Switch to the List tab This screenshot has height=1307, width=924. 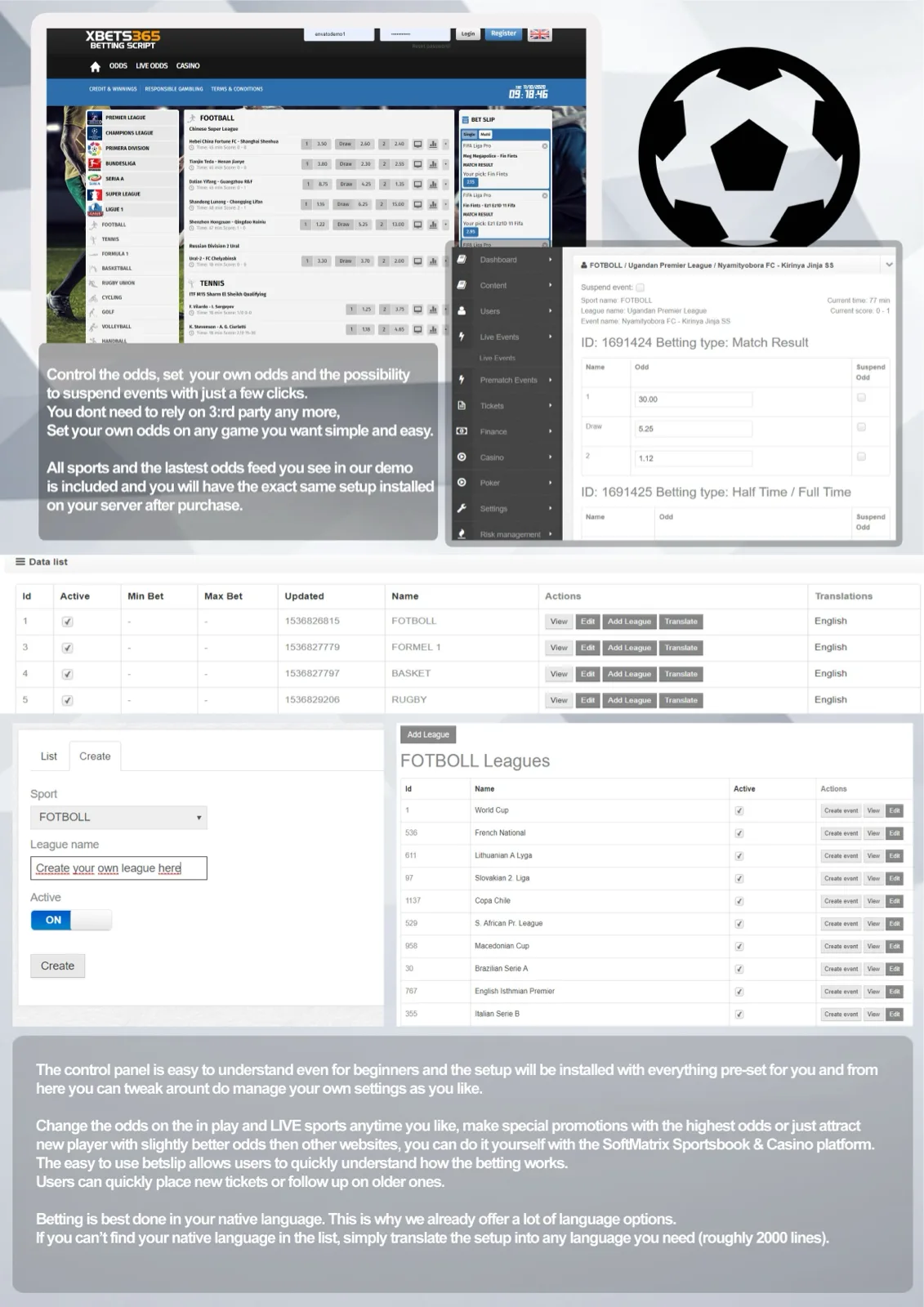pyautogui.click(x=49, y=756)
